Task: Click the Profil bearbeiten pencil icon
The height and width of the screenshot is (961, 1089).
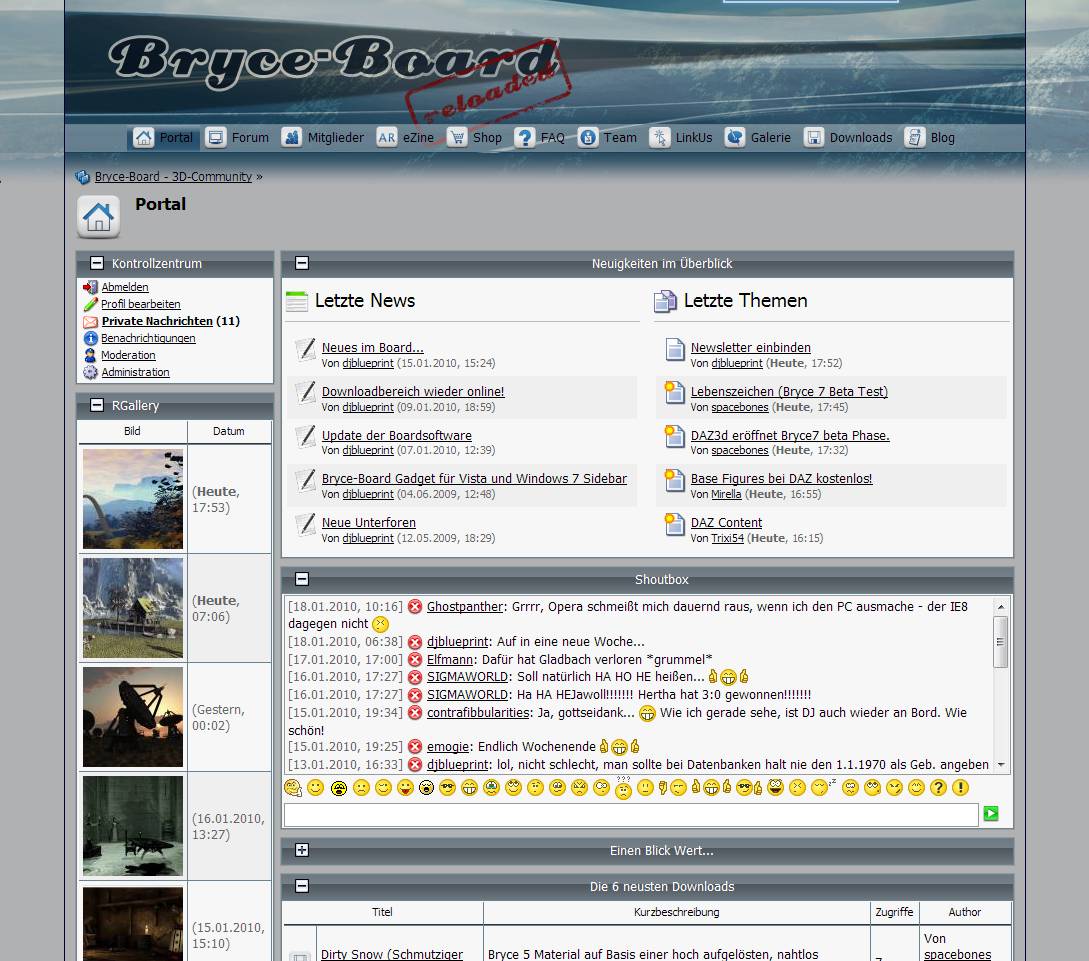Action: coord(90,304)
